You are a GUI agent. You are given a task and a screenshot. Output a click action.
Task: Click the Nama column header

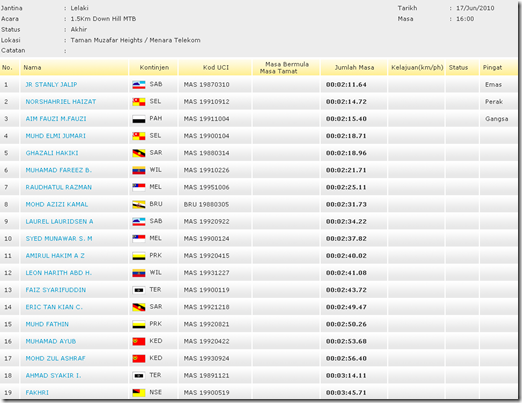click(x=32, y=68)
